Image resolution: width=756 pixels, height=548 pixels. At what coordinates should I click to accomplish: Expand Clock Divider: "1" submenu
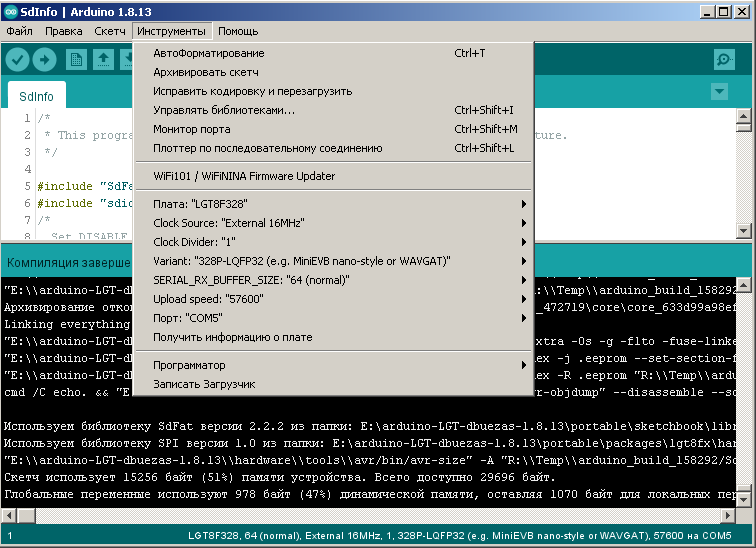(x=333, y=242)
